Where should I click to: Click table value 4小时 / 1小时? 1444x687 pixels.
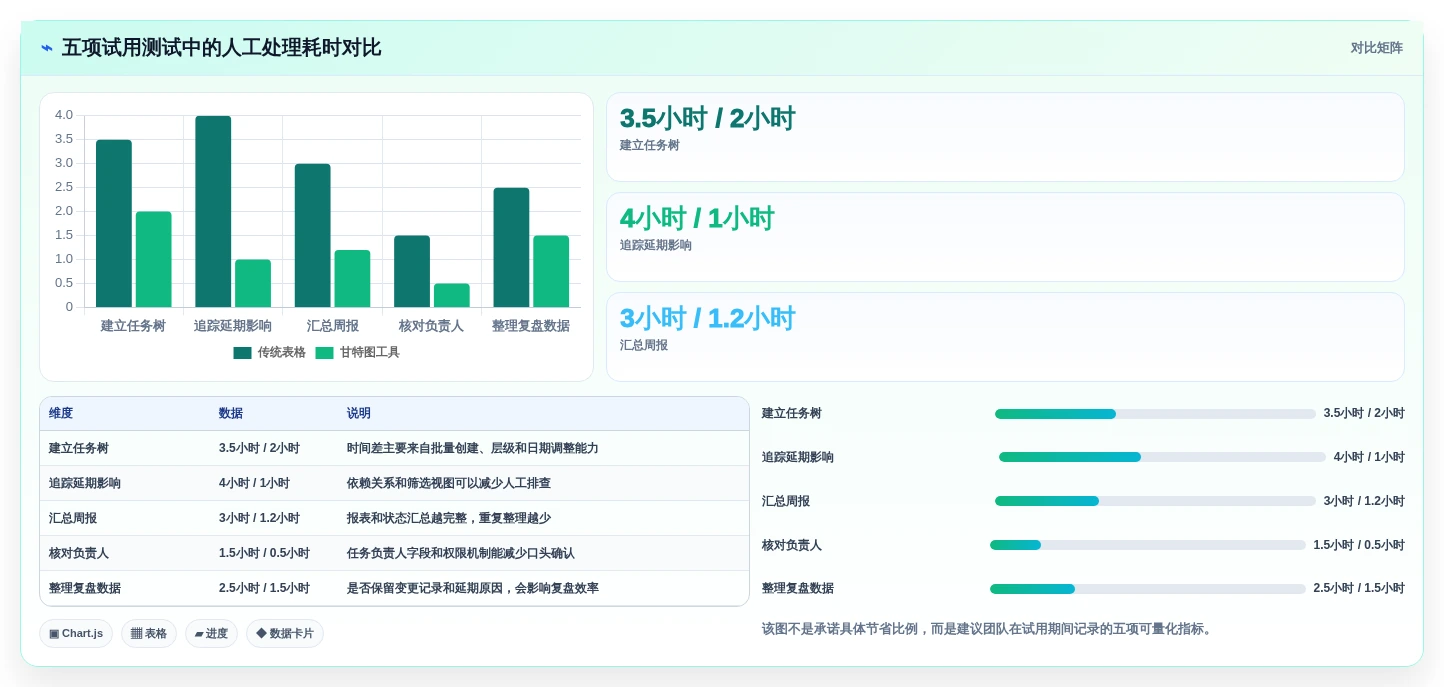[254, 483]
